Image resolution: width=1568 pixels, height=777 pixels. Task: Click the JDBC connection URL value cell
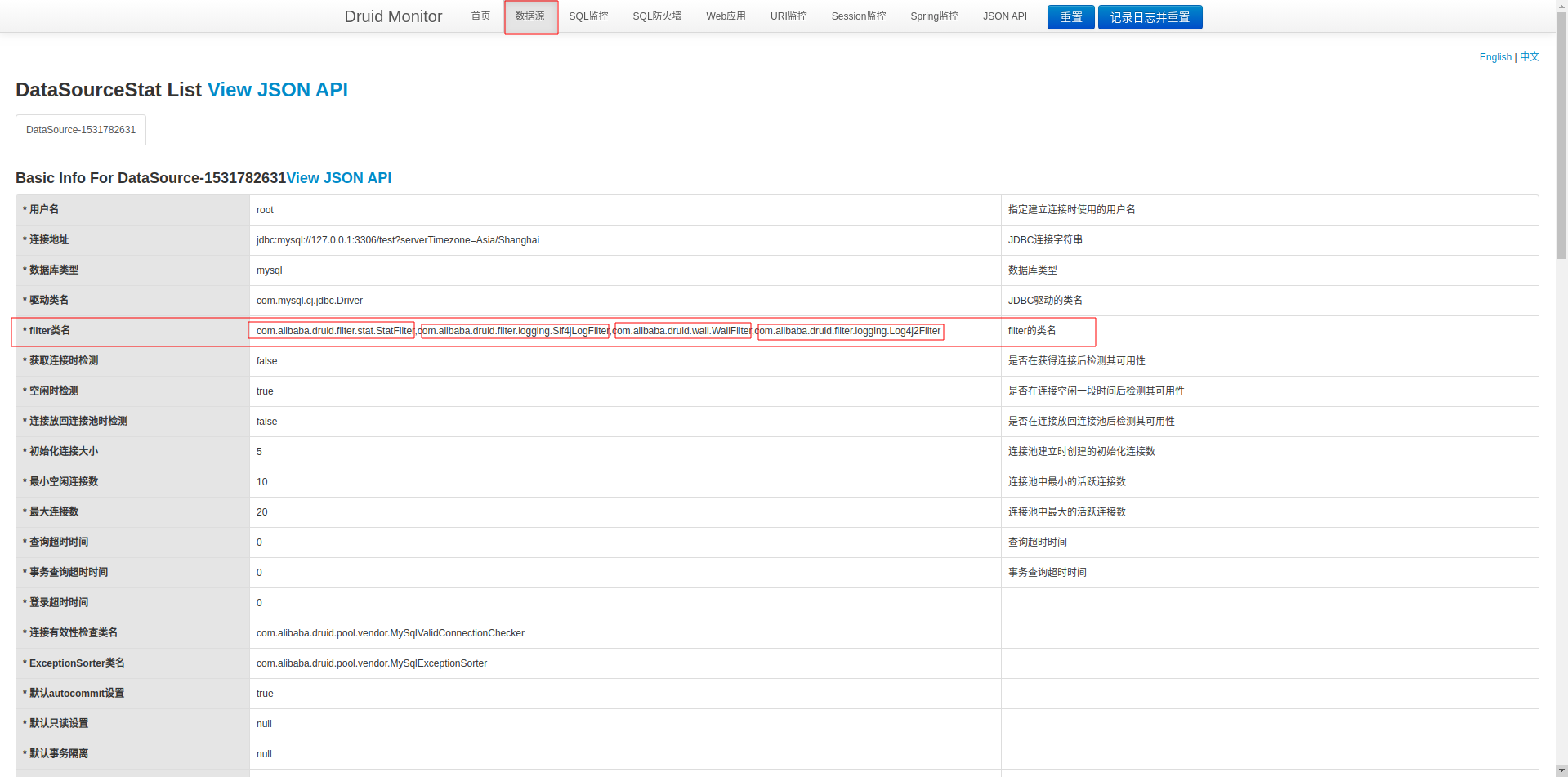(x=625, y=240)
